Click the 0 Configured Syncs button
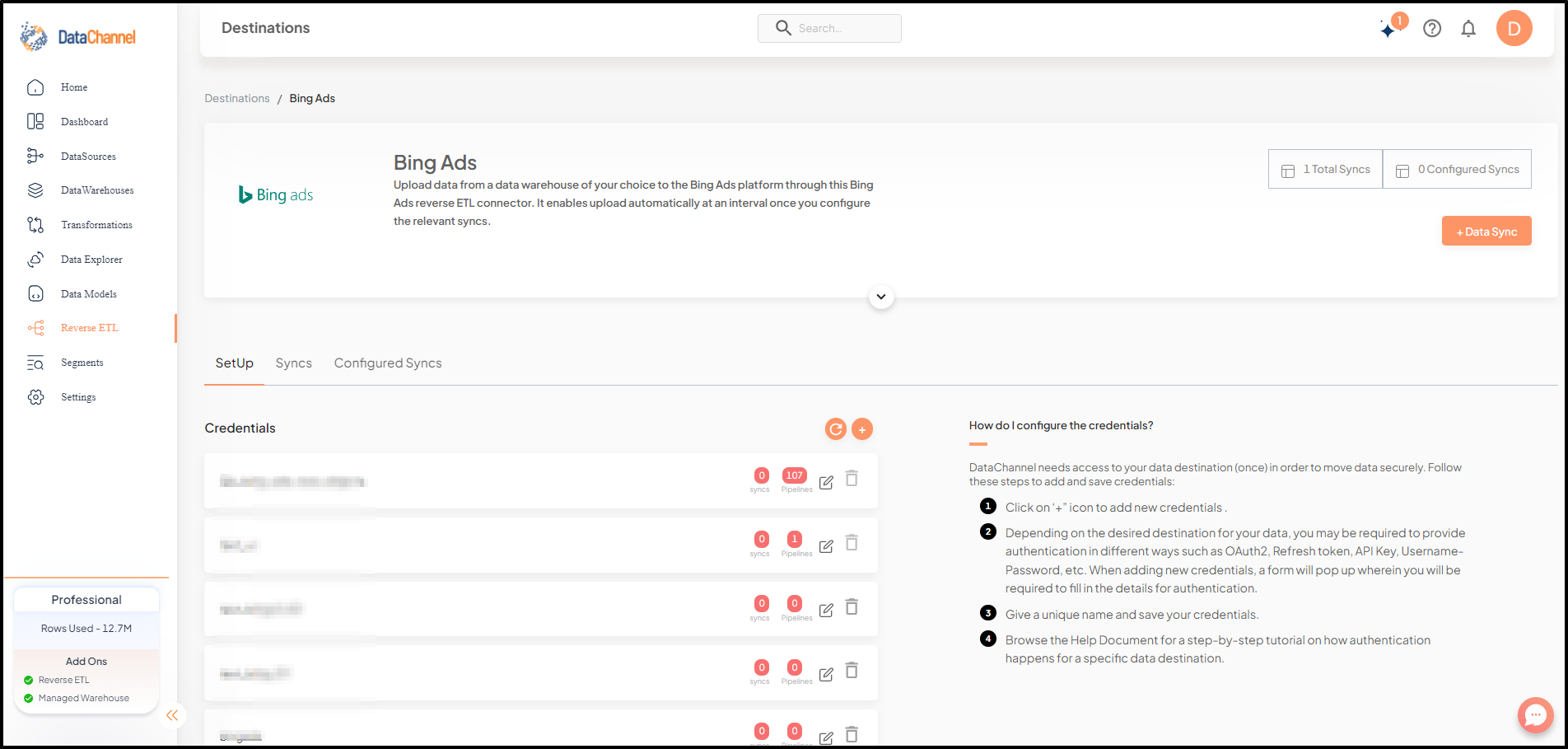1568x749 pixels. [x=1457, y=169]
